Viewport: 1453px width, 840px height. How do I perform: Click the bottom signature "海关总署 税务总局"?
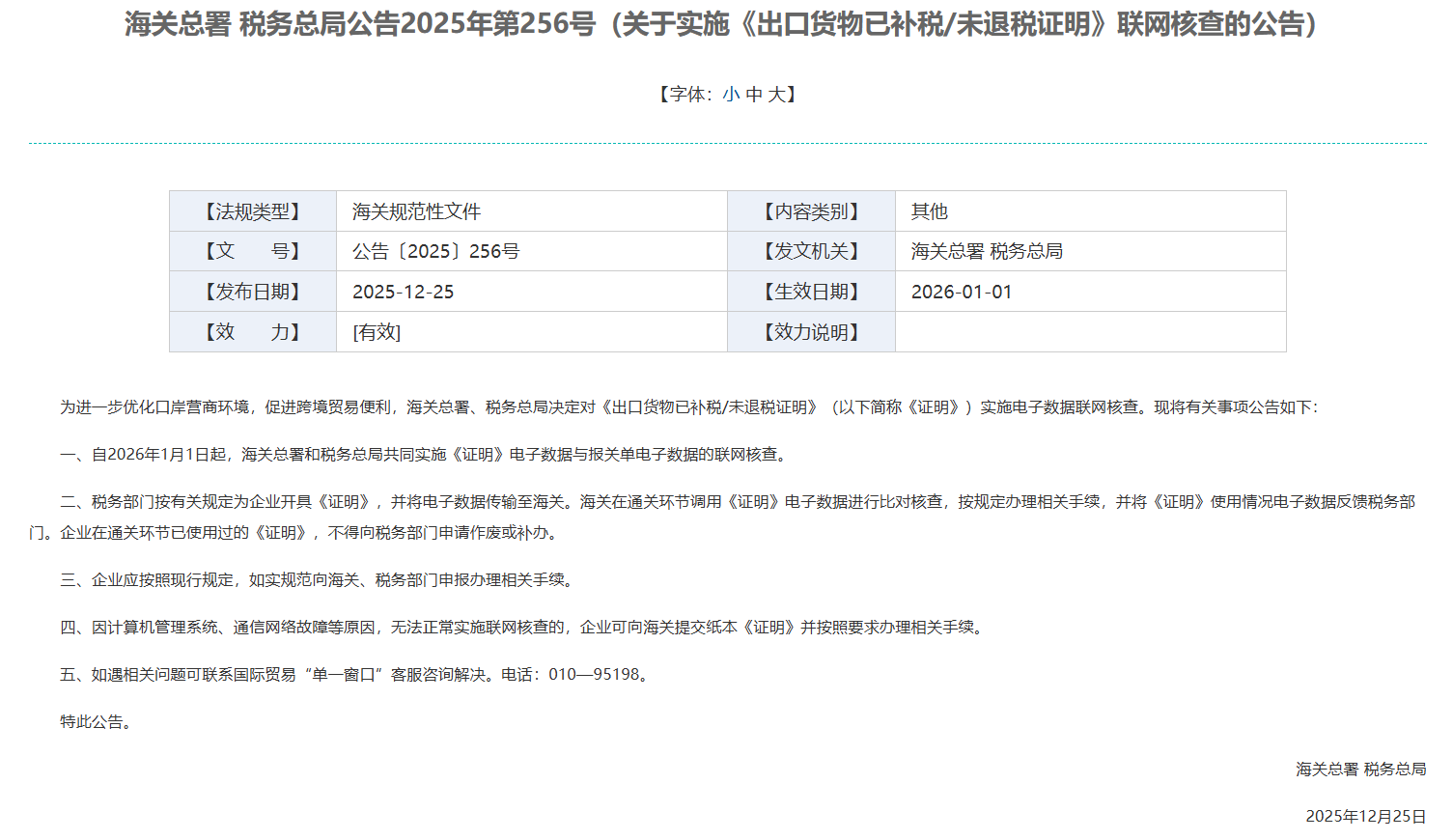[x=1360, y=770]
